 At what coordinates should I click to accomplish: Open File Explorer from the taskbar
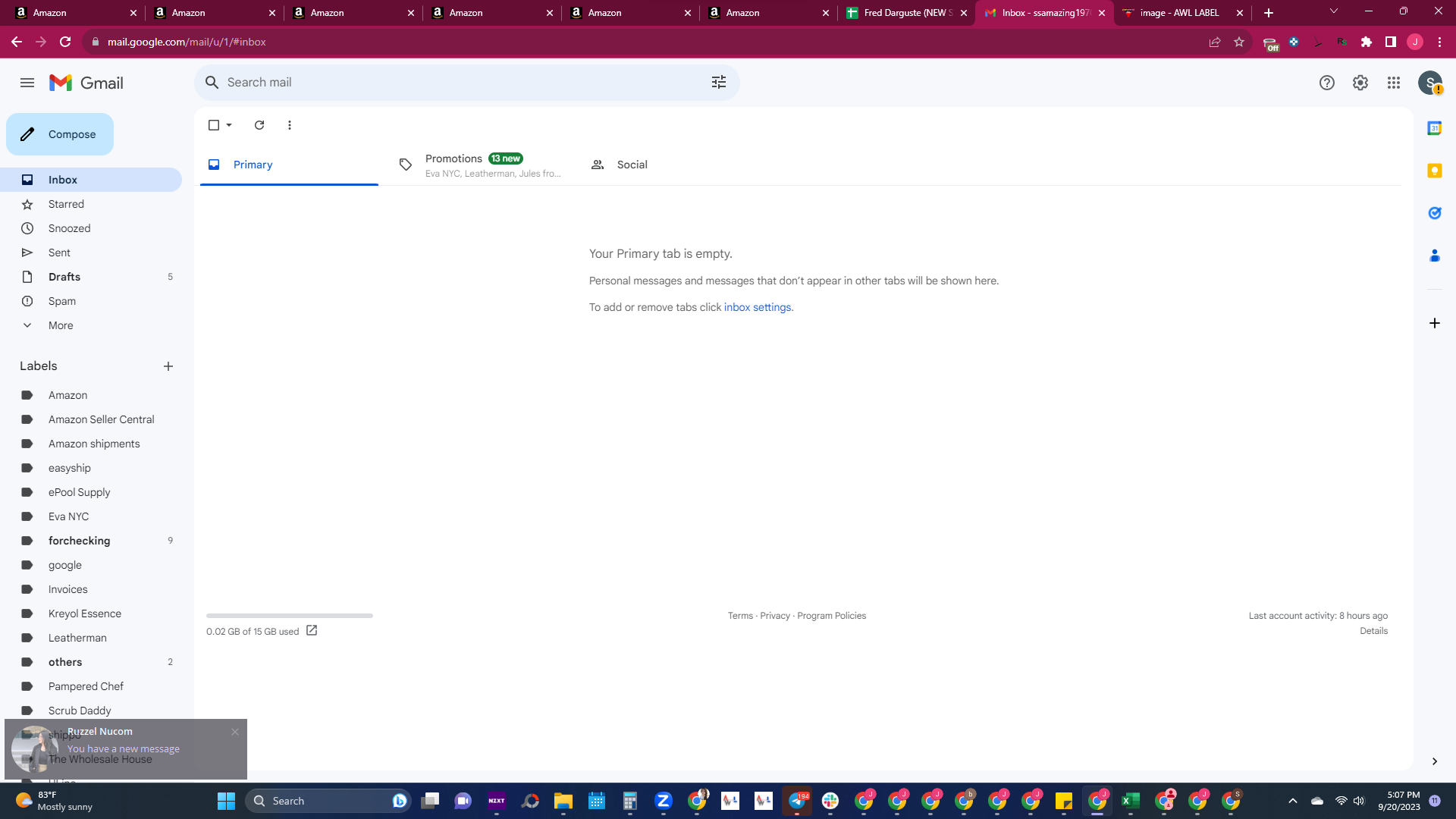563,801
